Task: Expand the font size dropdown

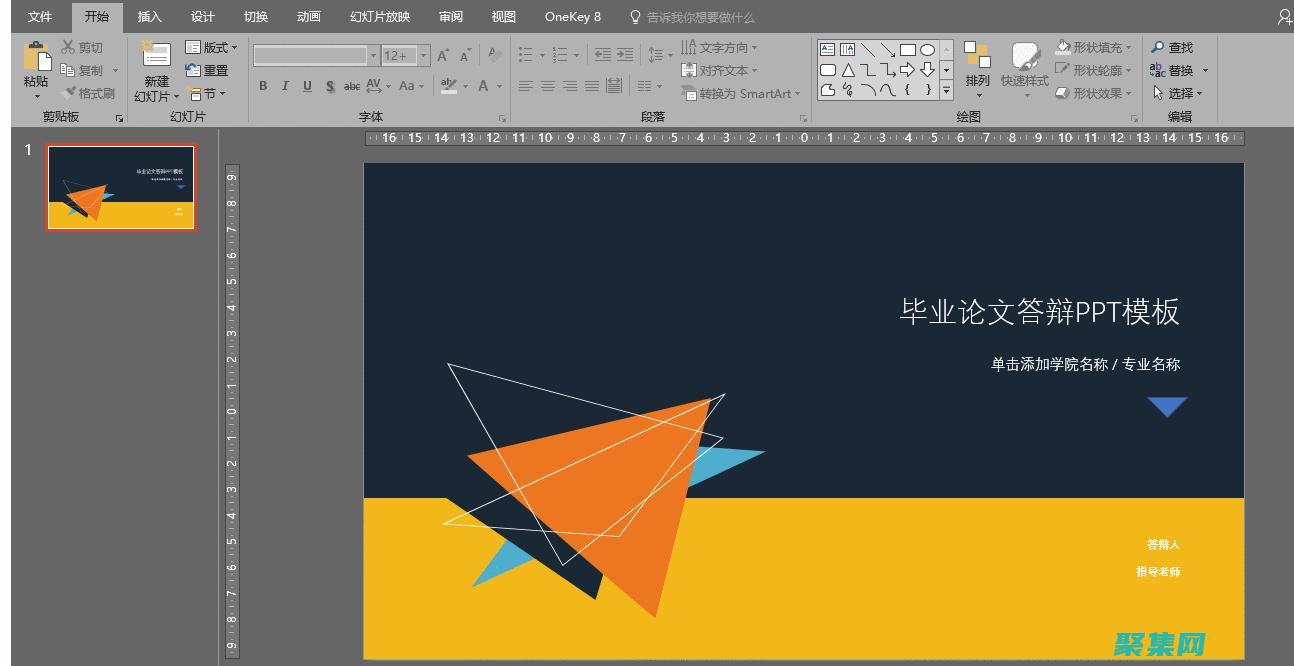Action: [424, 56]
